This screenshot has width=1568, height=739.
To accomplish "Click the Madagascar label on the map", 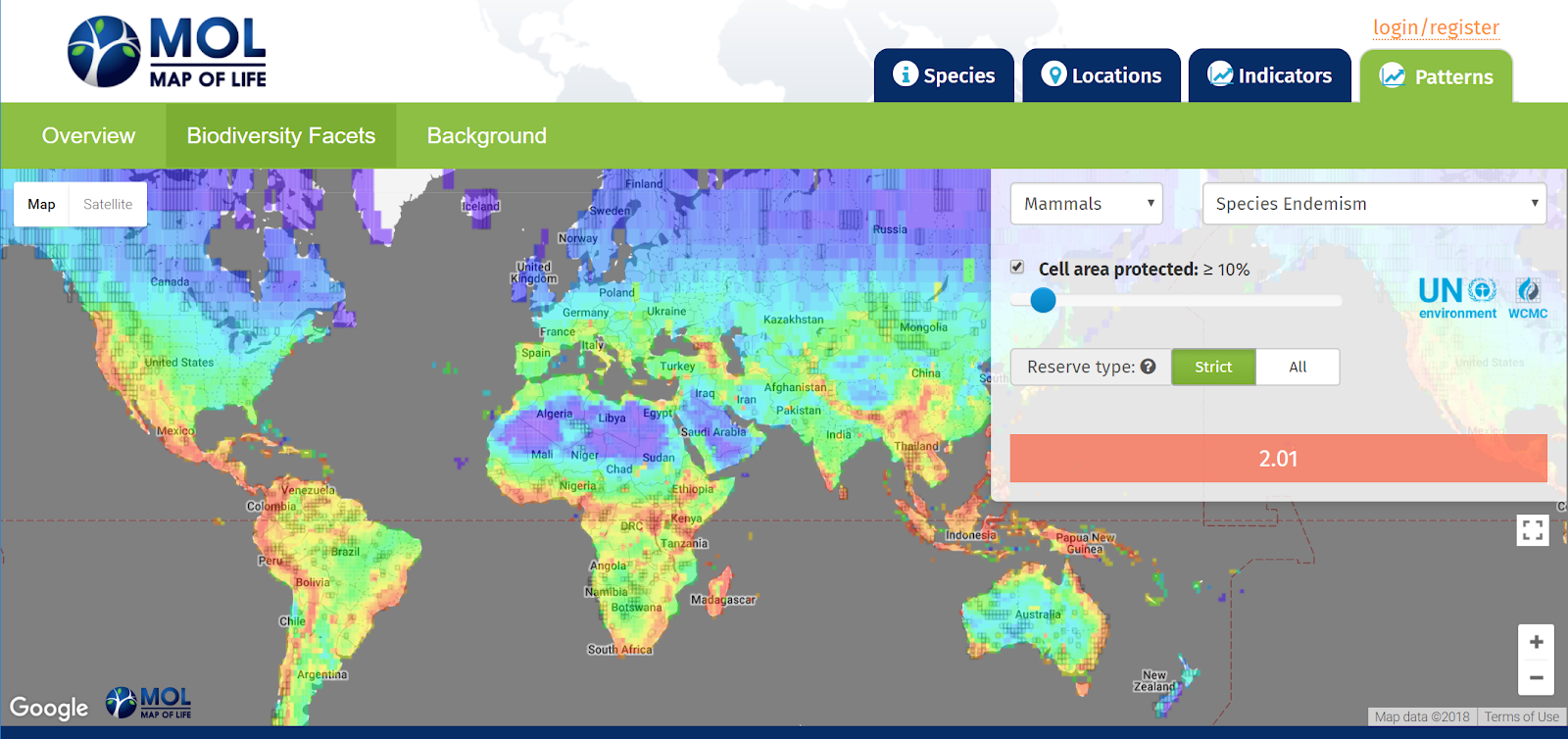I will [x=723, y=600].
